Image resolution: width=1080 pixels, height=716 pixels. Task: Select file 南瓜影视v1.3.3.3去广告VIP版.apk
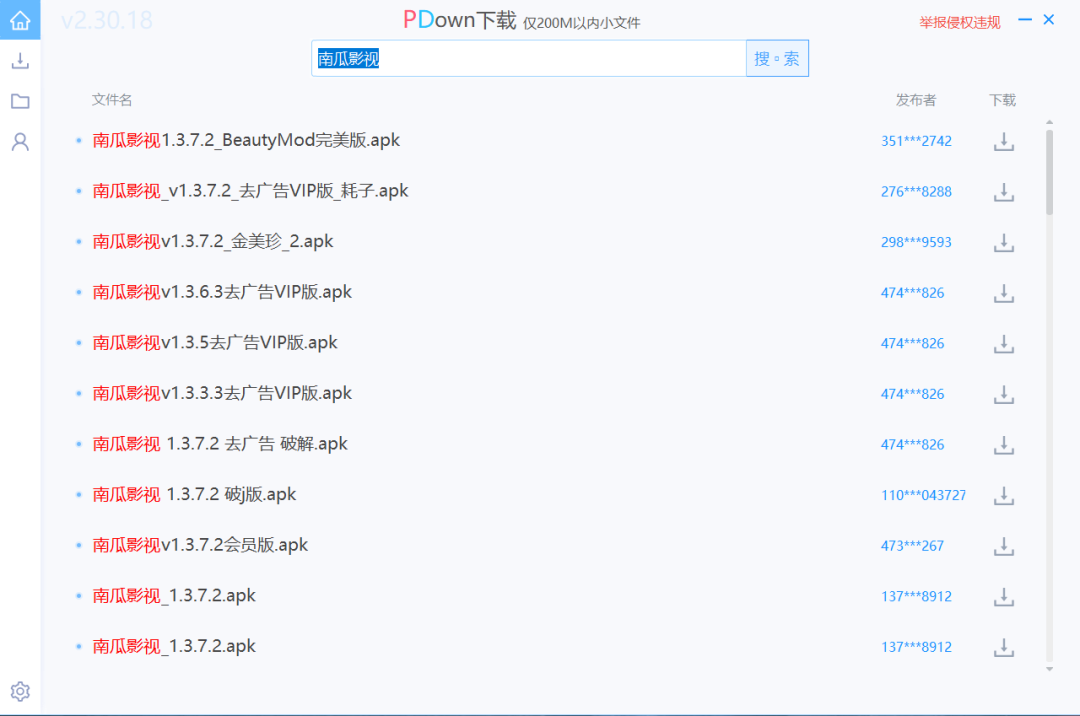pyautogui.click(x=222, y=393)
